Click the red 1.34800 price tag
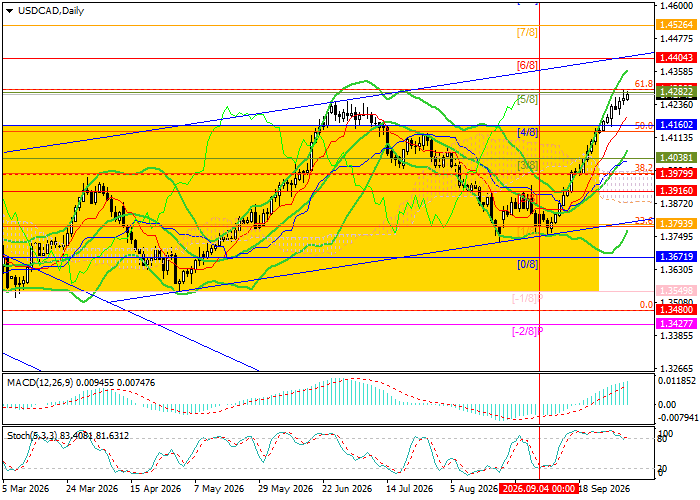The width and height of the screenshot is (700, 500). 675,309
